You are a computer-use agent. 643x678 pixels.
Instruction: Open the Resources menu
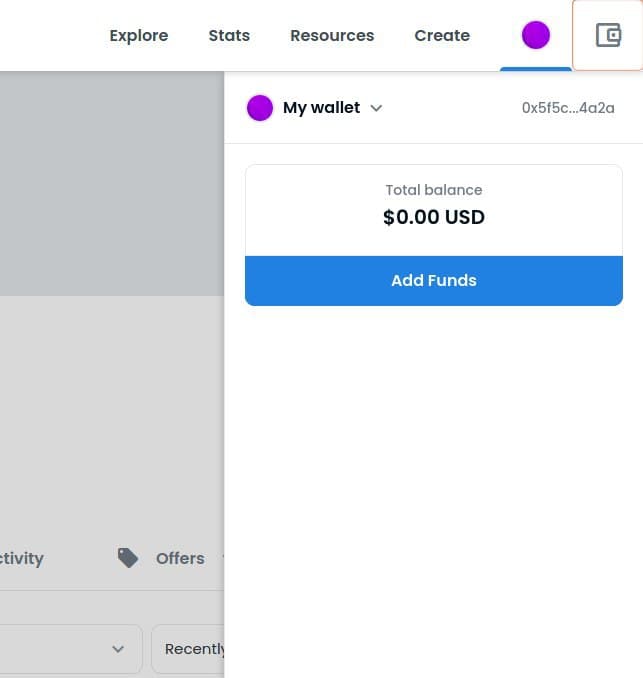[332, 36]
